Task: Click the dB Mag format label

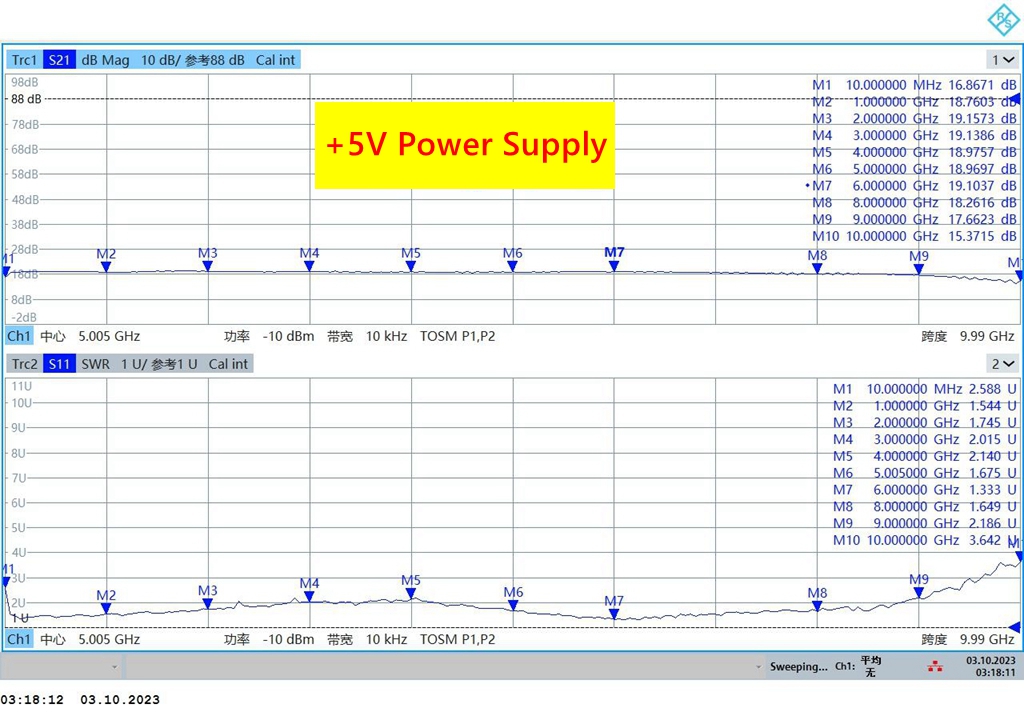Action: 105,60
